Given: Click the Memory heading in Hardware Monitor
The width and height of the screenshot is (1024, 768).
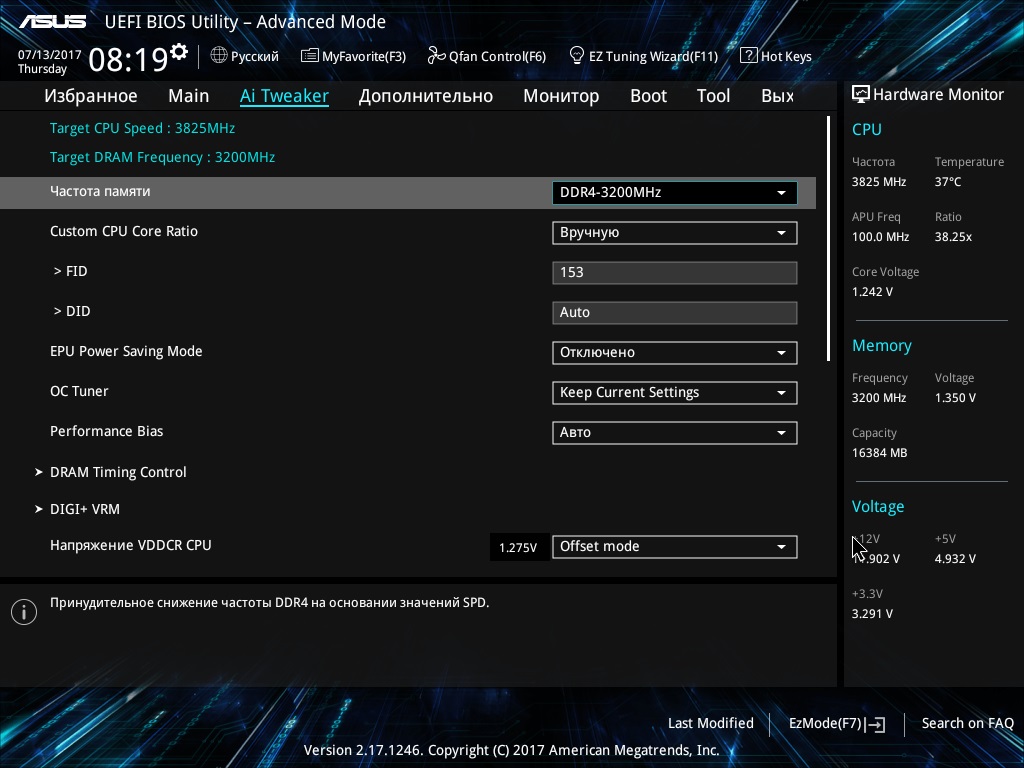Looking at the screenshot, I should (882, 345).
